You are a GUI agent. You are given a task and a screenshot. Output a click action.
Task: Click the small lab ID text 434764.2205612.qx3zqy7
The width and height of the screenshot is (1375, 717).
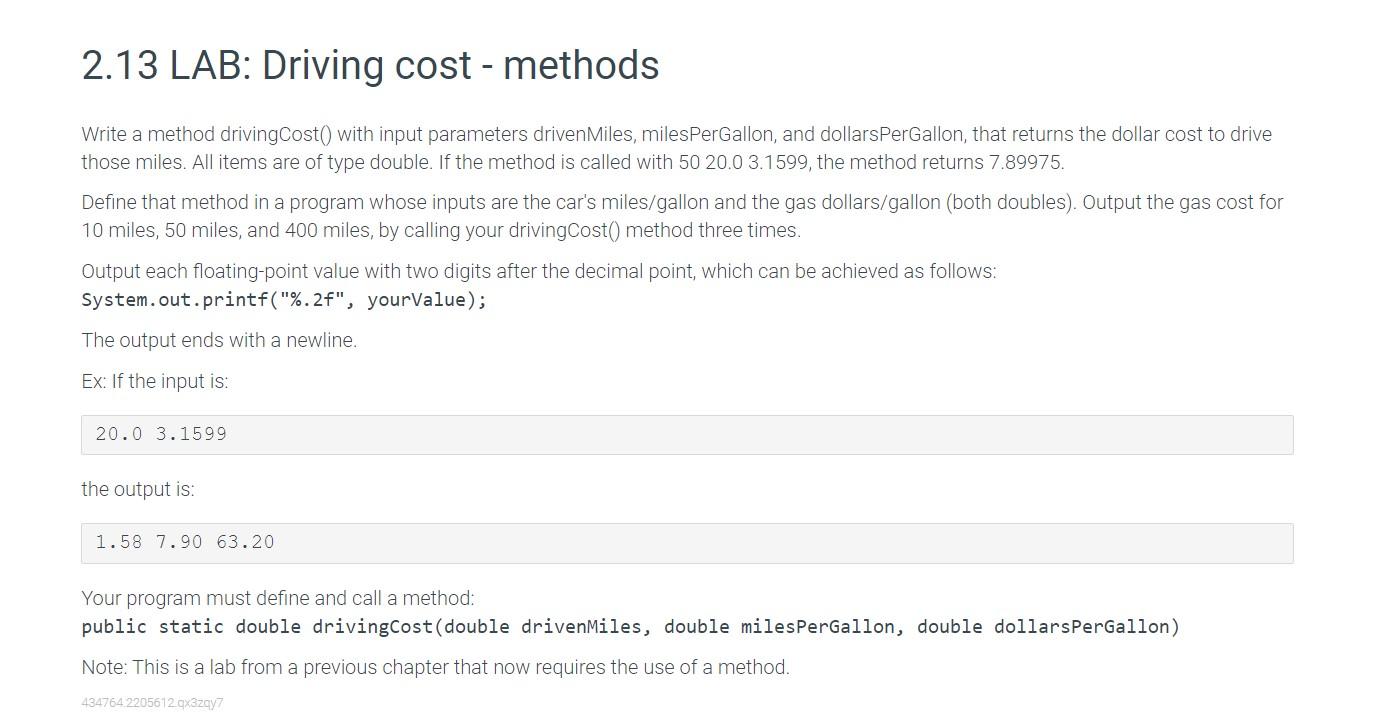pyautogui.click(x=152, y=703)
